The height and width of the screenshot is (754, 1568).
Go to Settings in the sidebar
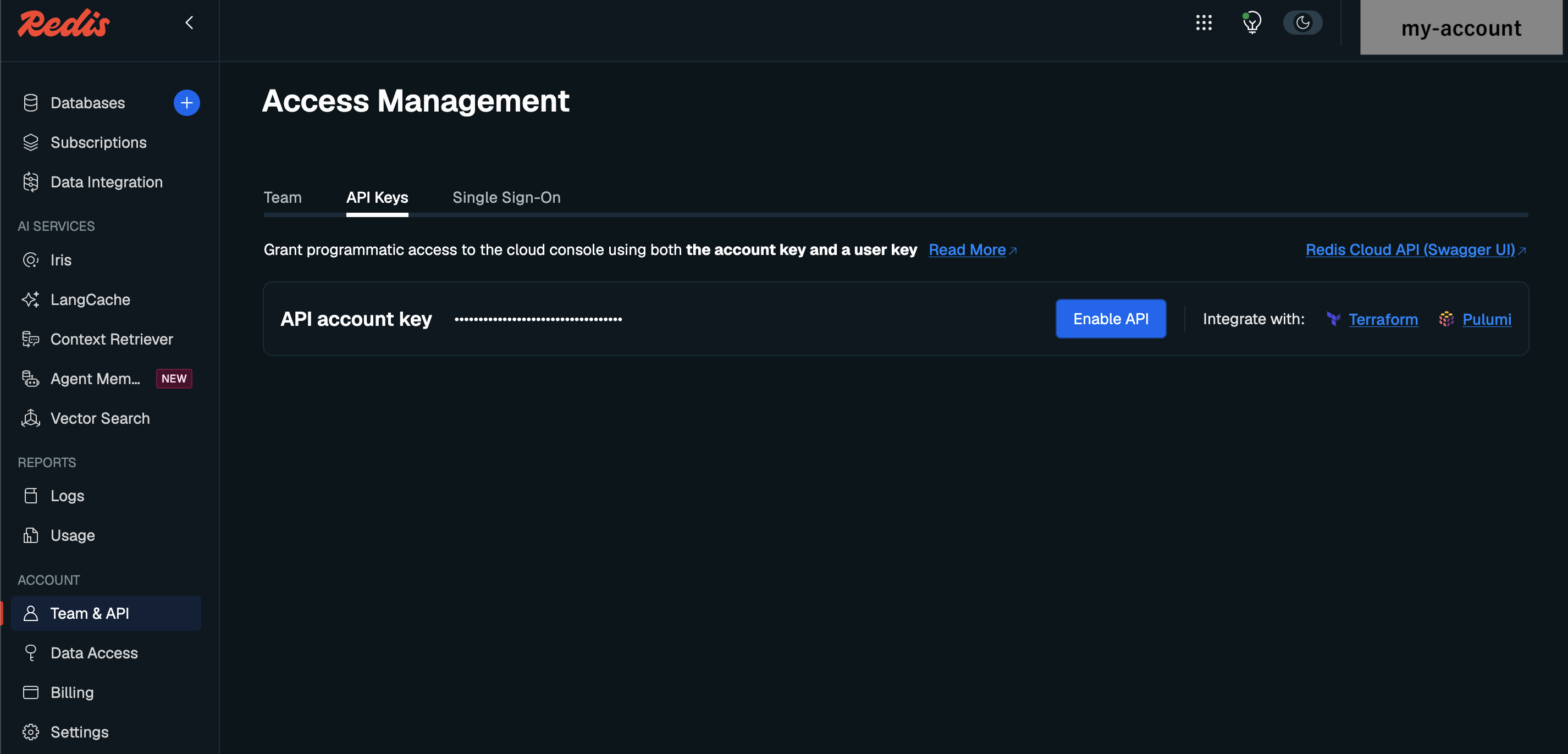pos(79,732)
